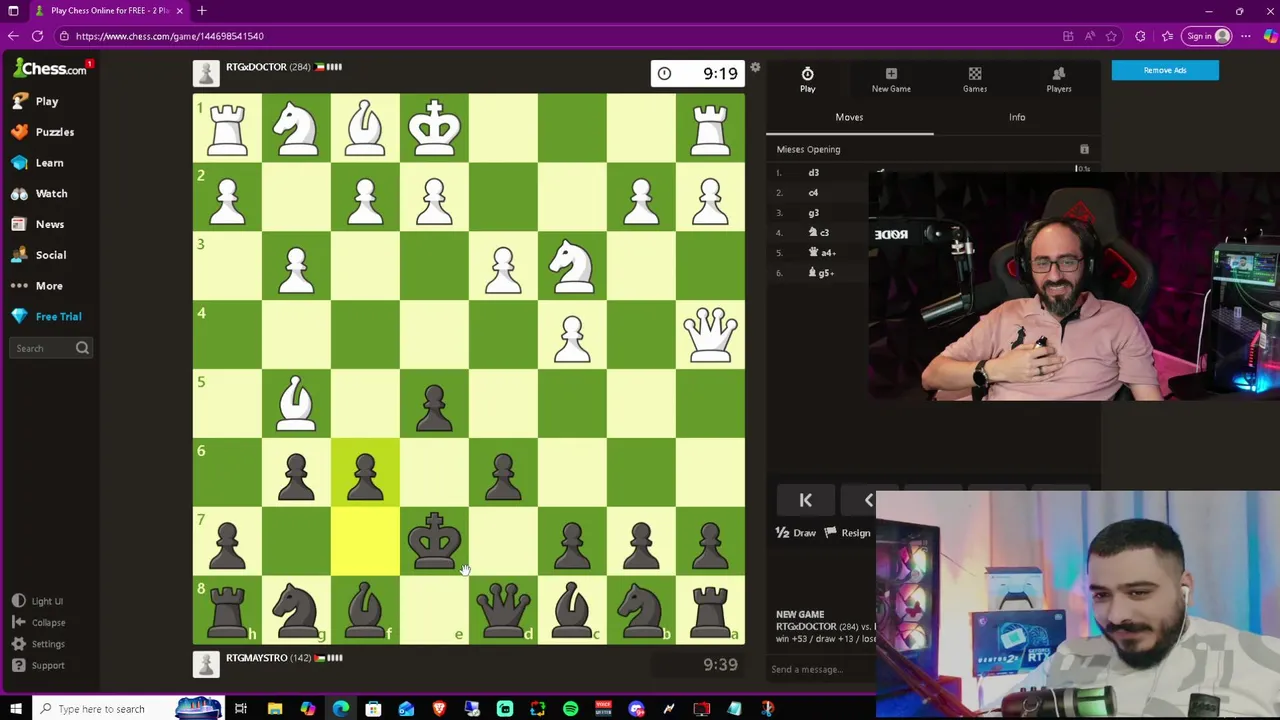This screenshot has width=1280, height=720.
Task: Select move 3 g3 in the move list
Action: click(813, 212)
